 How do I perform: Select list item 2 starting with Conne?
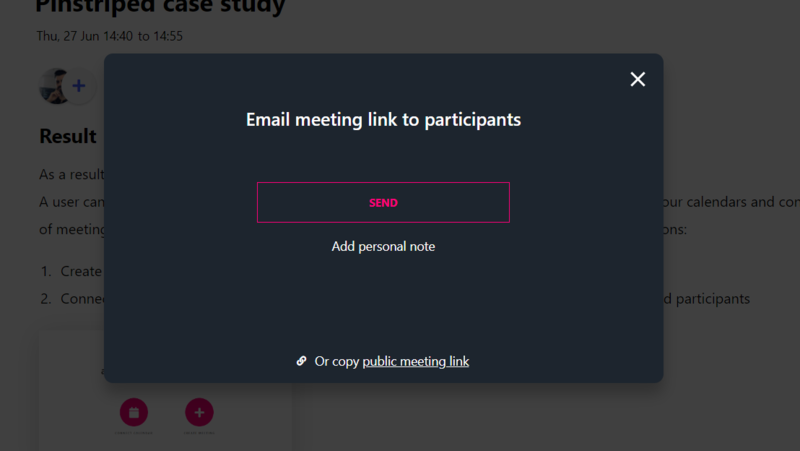tap(72, 298)
